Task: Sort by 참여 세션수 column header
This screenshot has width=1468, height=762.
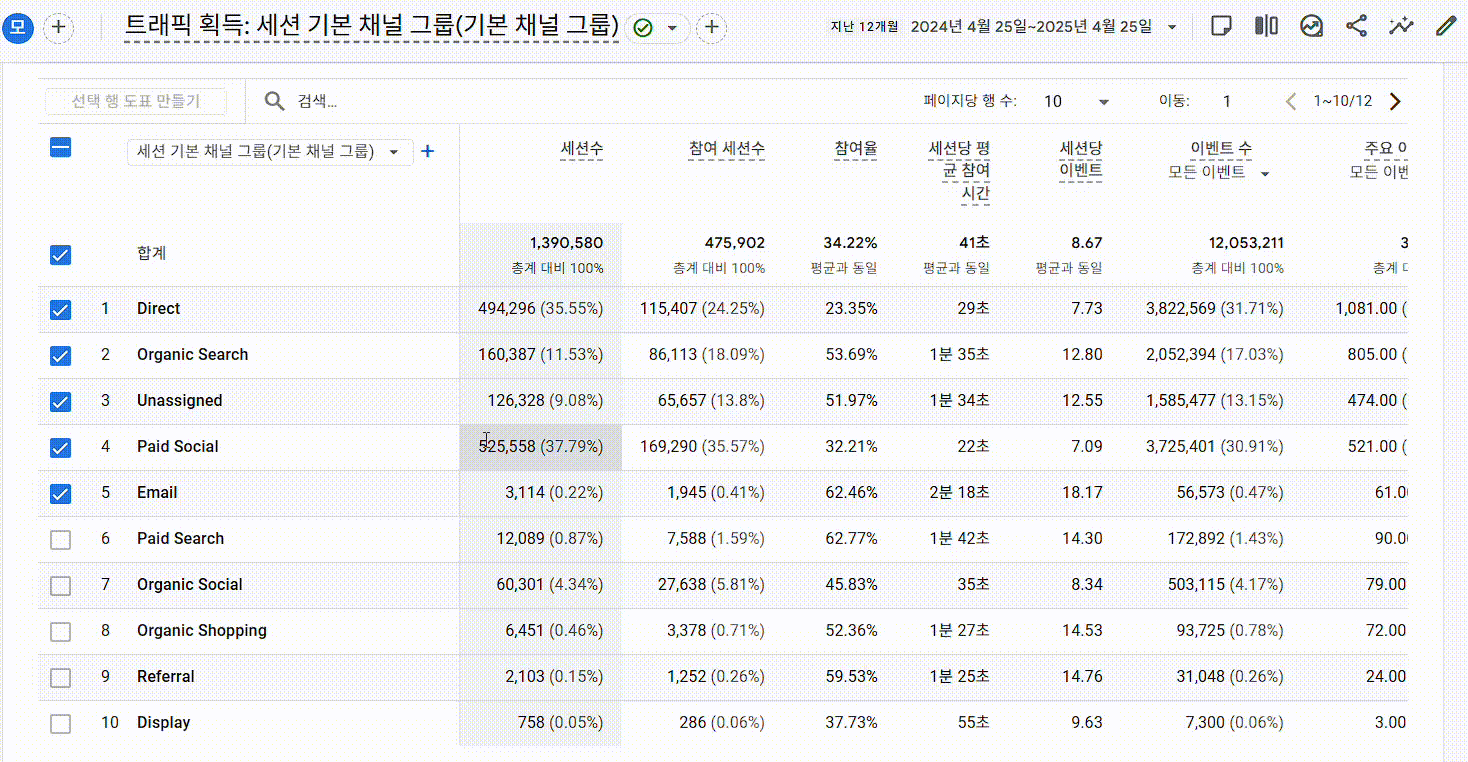Action: [x=727, y=148]
